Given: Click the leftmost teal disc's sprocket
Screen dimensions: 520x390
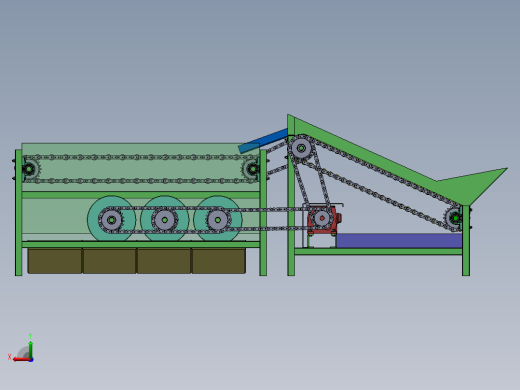Looking at the screenshot, I should (111, 220).
